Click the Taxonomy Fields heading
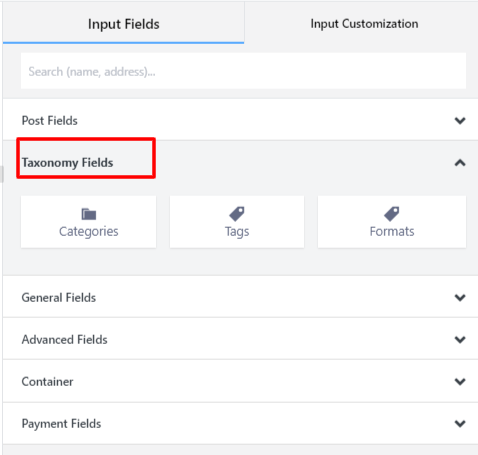Image resolution: width=478 pixels, height=455 pixels. tap(67, 163)
